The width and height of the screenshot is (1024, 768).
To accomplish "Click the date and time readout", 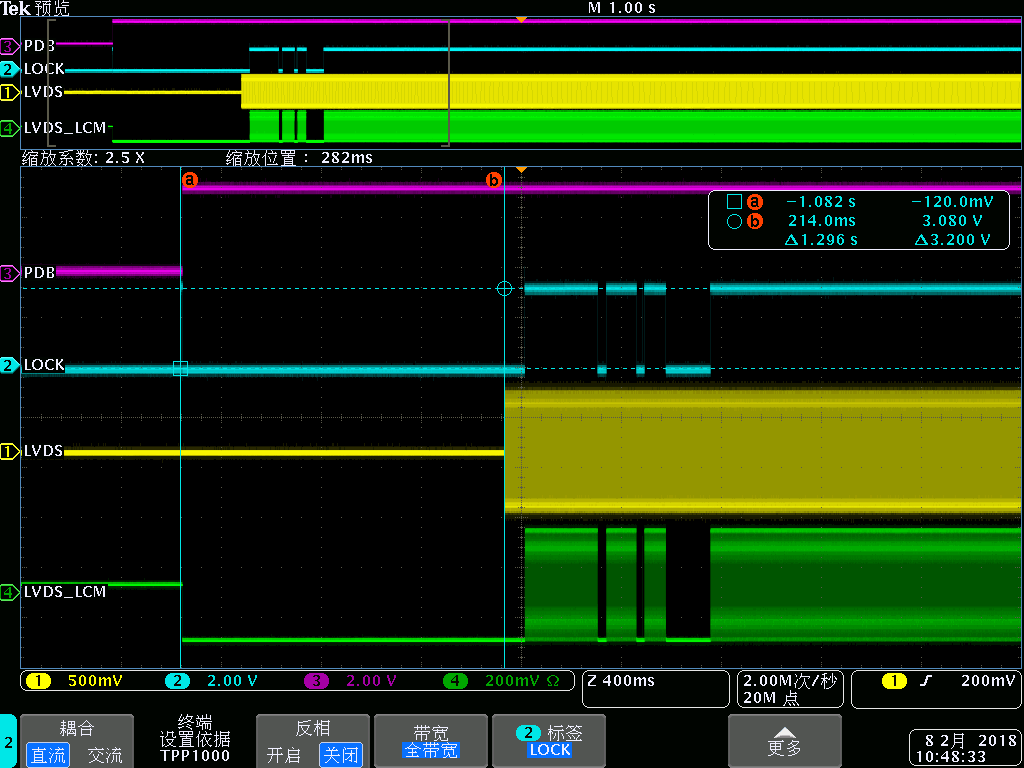I will point(965,749).
